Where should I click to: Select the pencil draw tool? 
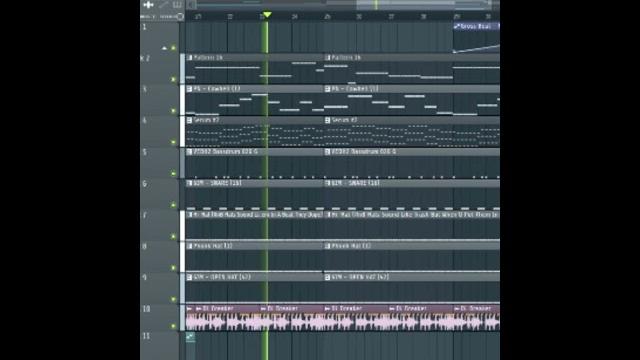click(163, 5)
